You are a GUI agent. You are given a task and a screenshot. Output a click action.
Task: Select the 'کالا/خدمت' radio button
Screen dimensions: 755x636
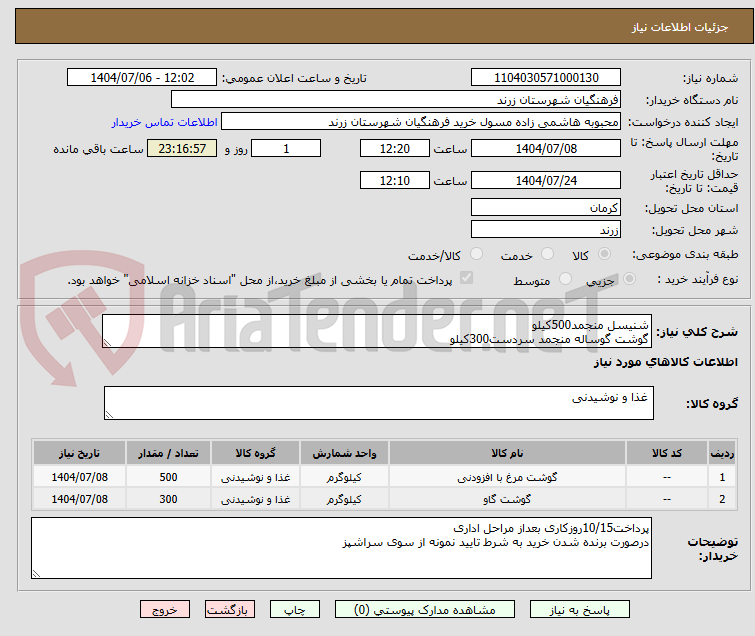tap(476, 254)
